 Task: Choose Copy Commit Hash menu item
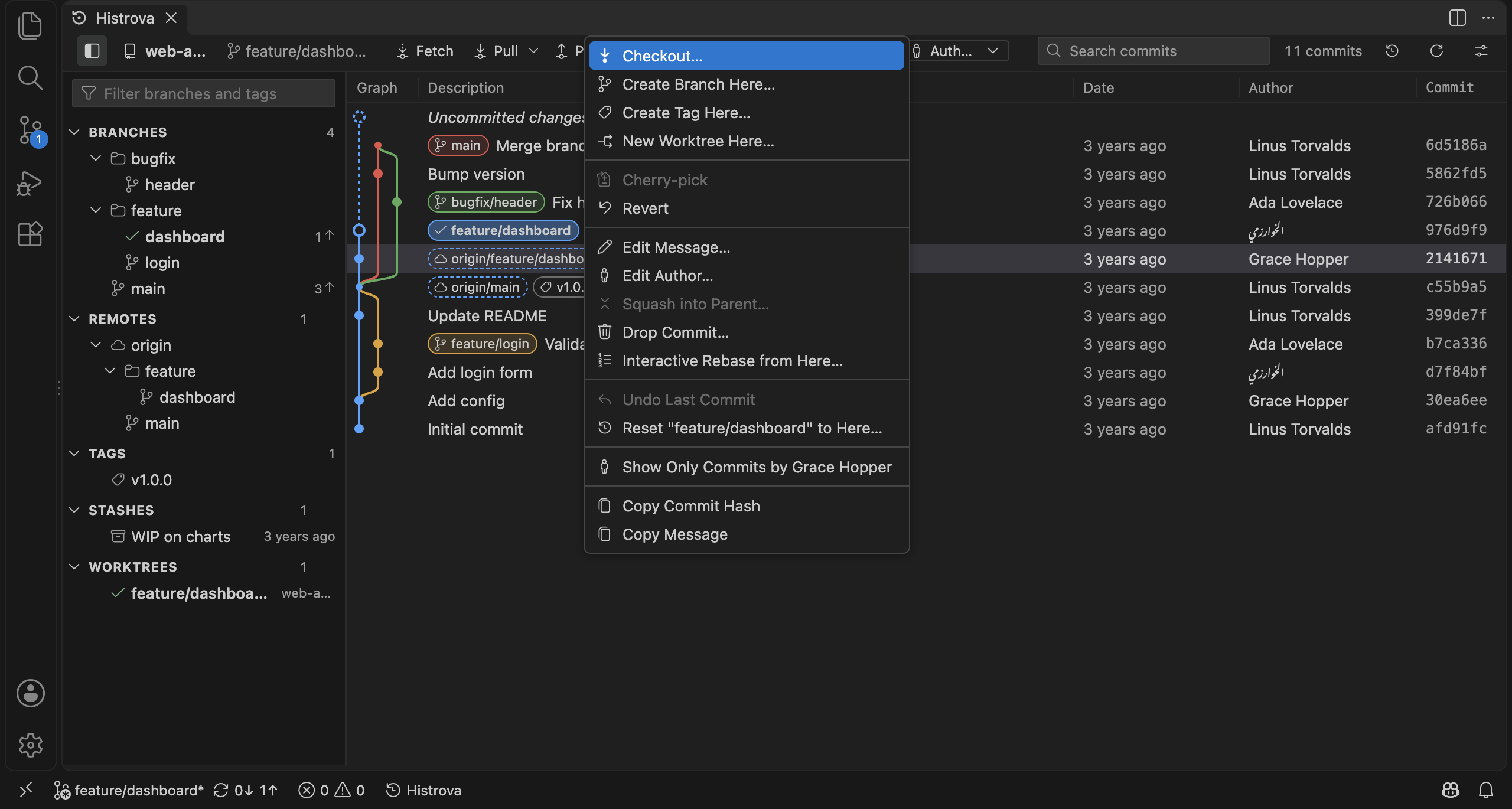[747, 505]
